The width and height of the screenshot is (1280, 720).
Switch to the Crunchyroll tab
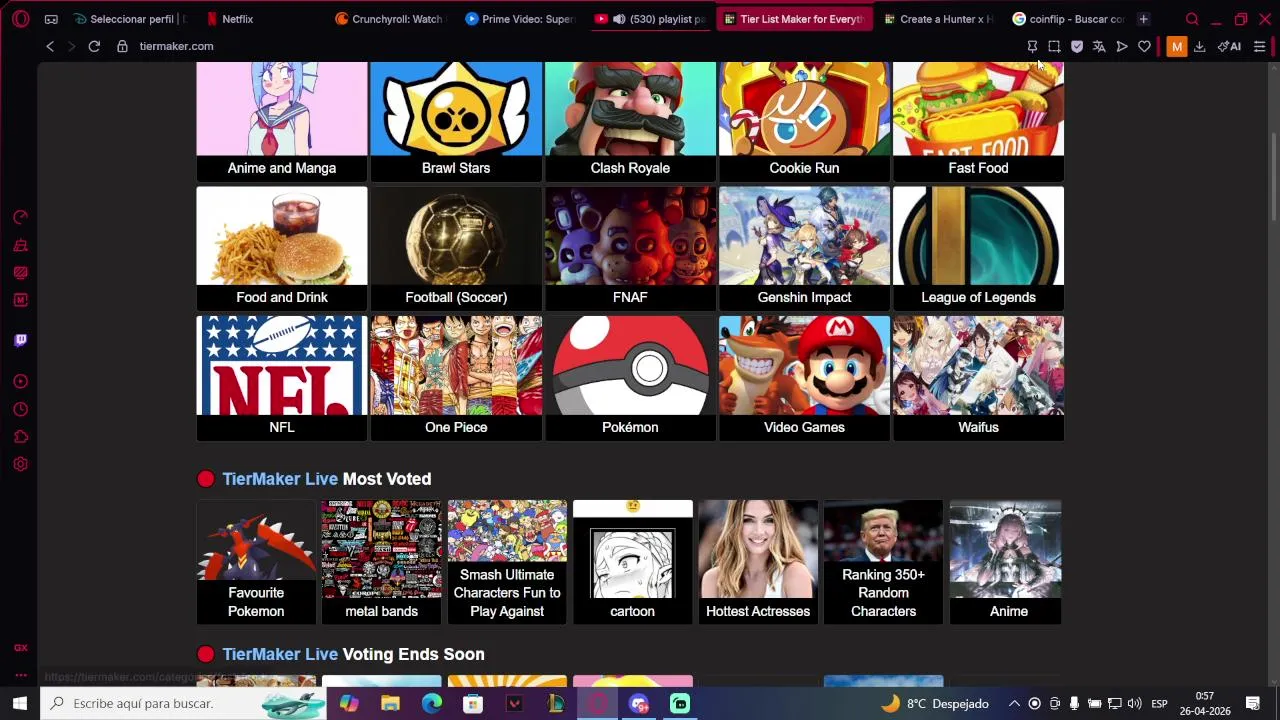click(x=390, y=19)
